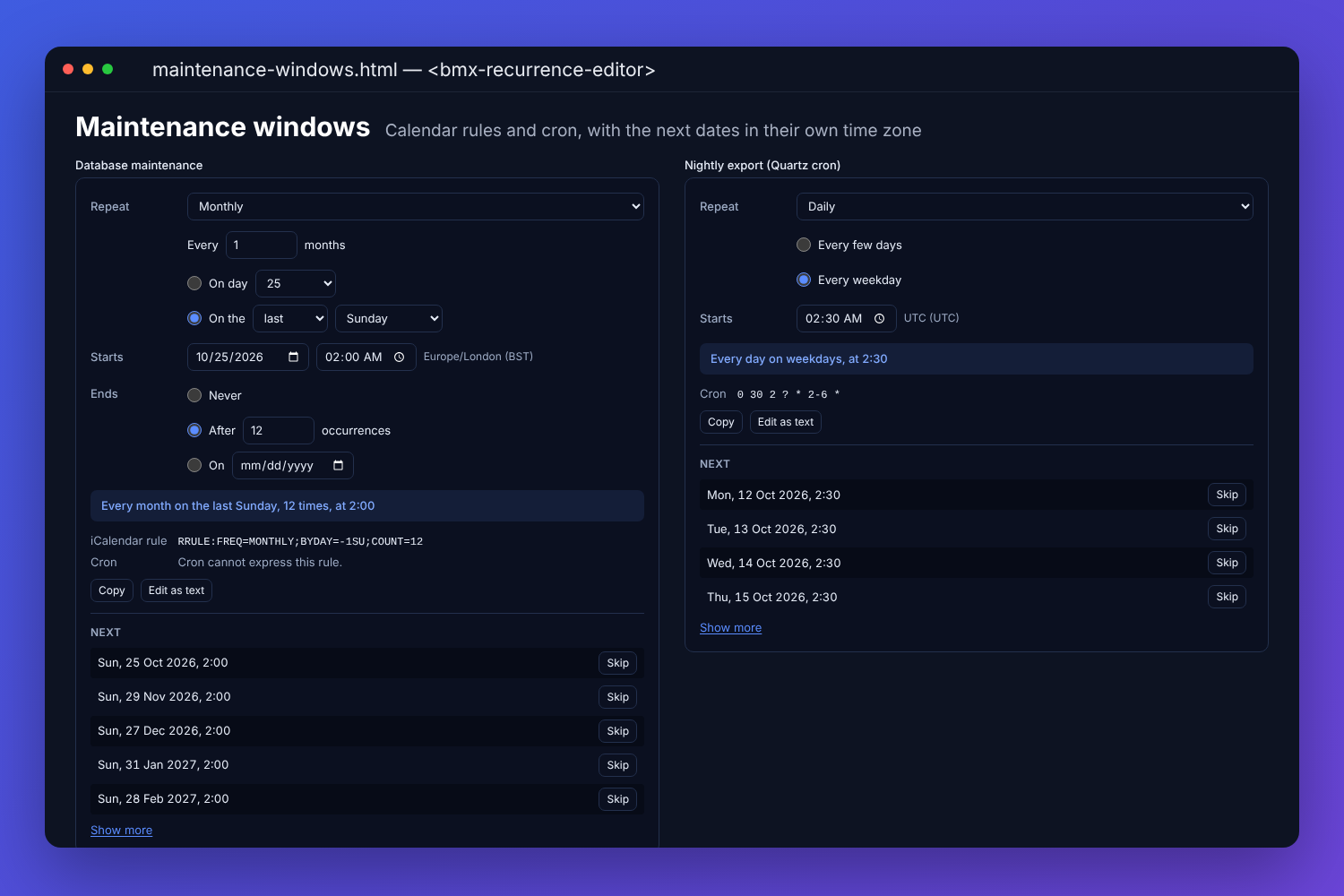Select the On day radio option
1344x896 pixels.
pyautogui.click(x=194, y=283)
